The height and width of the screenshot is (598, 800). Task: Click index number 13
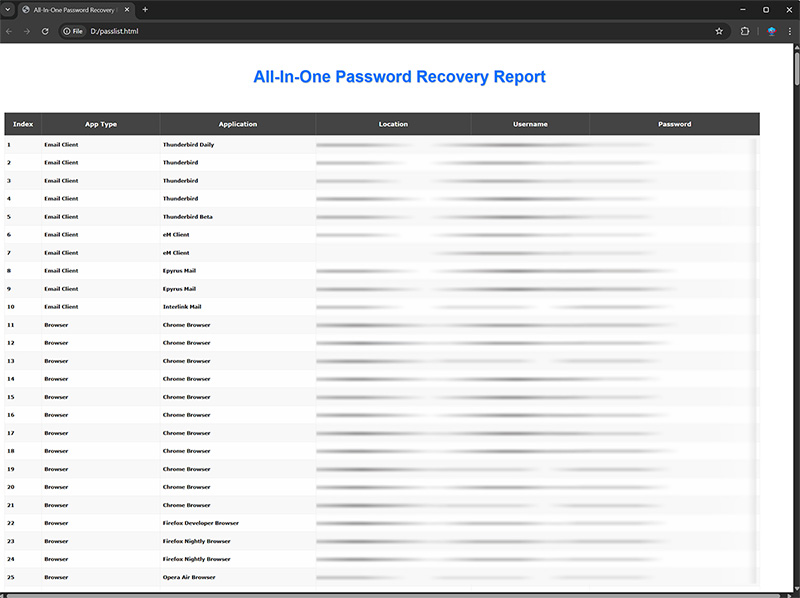(x=11, y=361)
